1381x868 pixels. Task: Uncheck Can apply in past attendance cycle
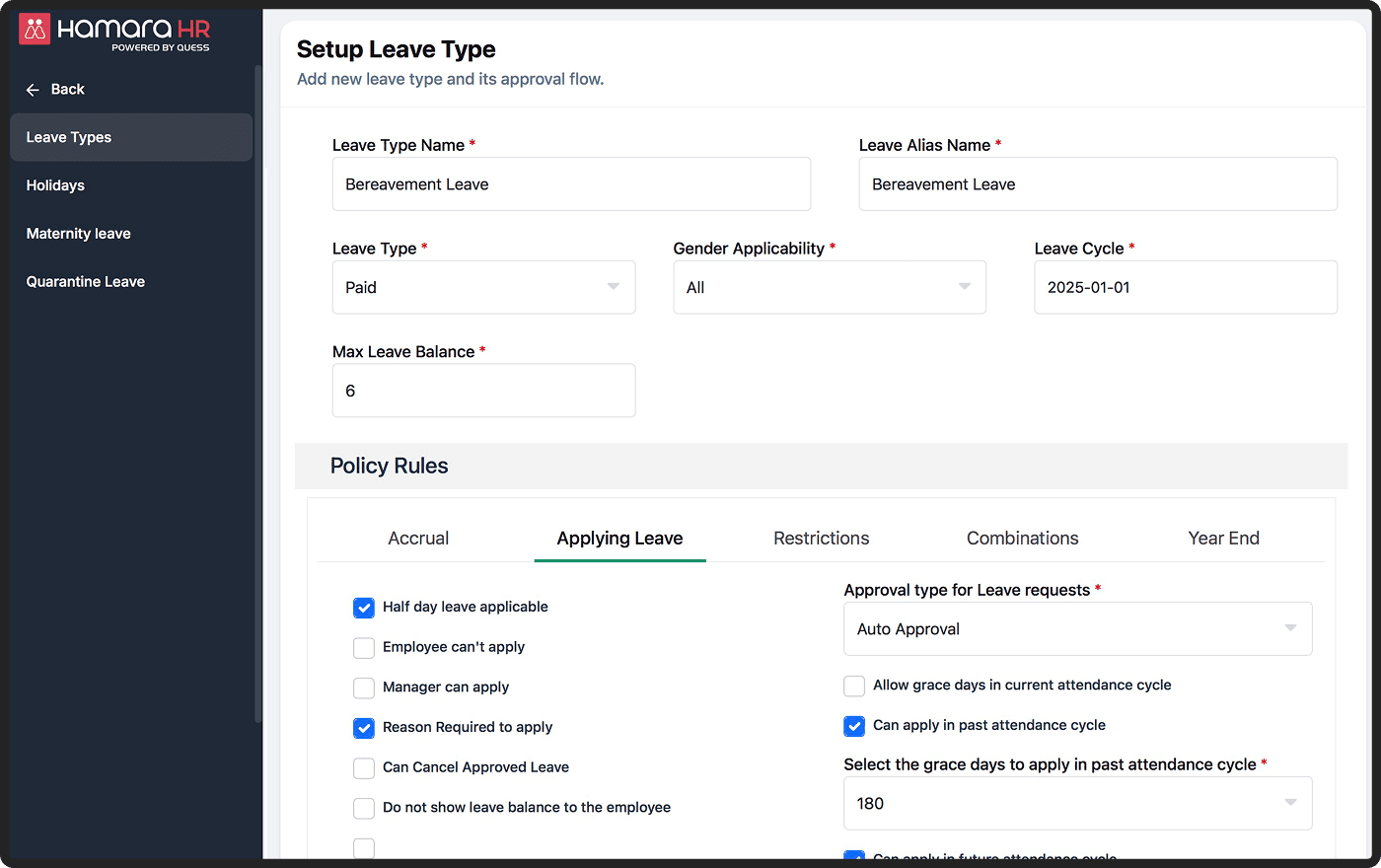point(854,726)
